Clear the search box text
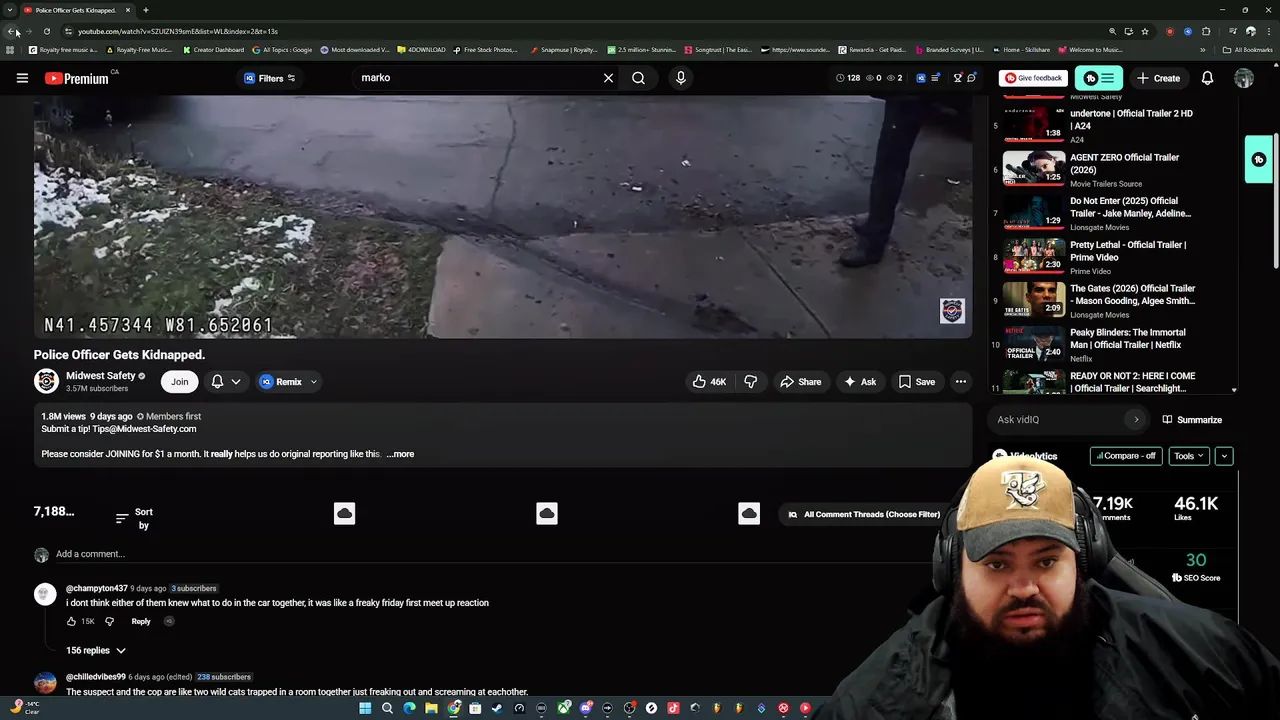This screenshot has width=1280, height=720. click(x=608, y=78)
